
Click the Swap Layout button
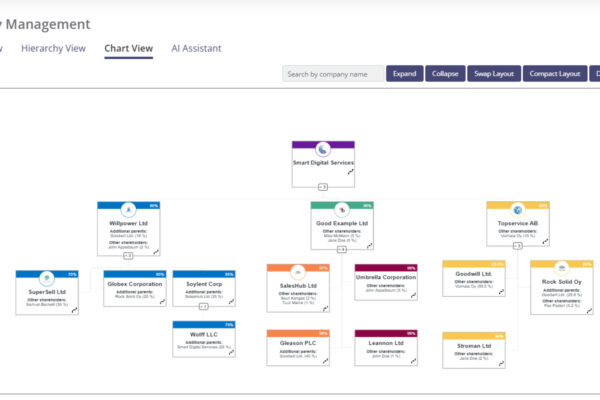(x=494, y=73)
